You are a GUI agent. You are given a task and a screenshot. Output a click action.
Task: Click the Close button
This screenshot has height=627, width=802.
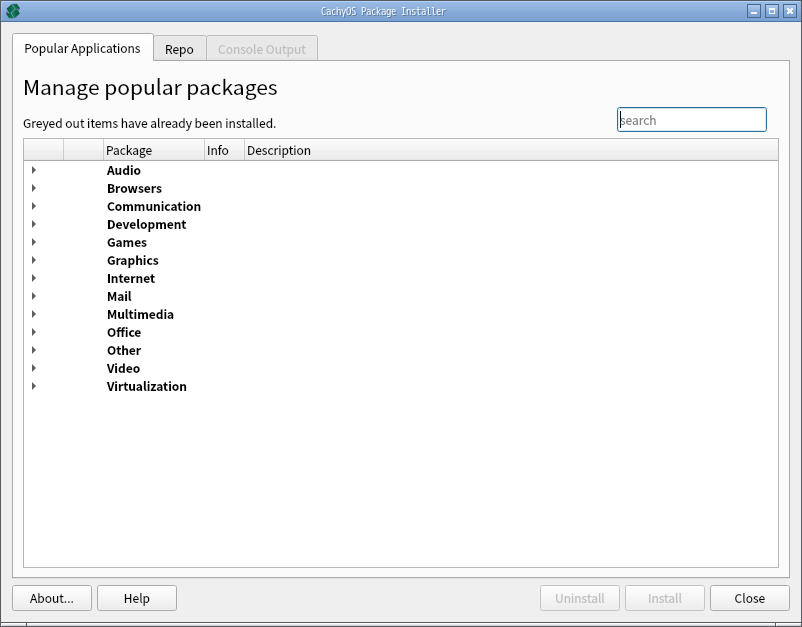[x=749, y=598]
